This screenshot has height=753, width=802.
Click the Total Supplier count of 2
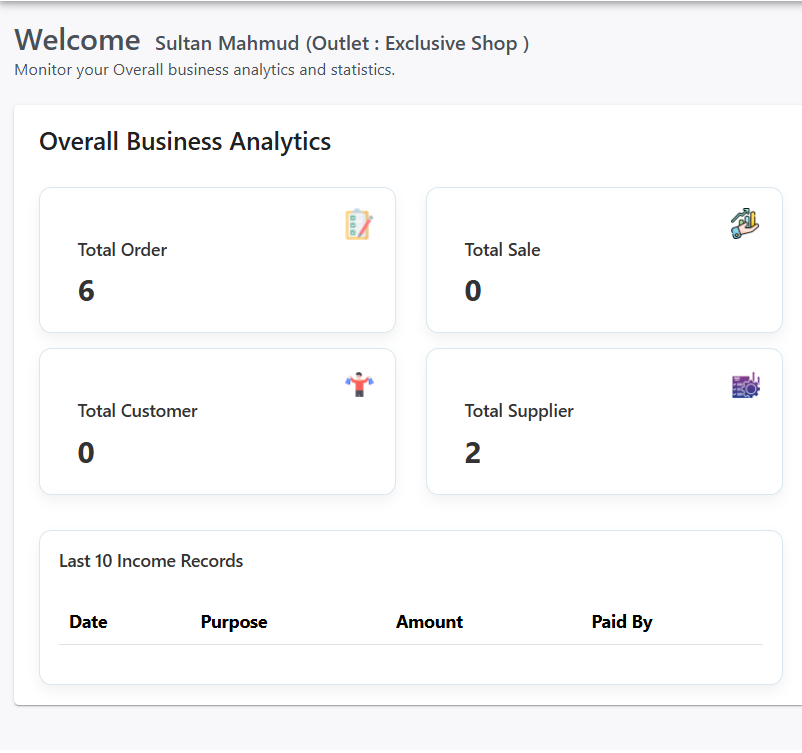point(473,453)
